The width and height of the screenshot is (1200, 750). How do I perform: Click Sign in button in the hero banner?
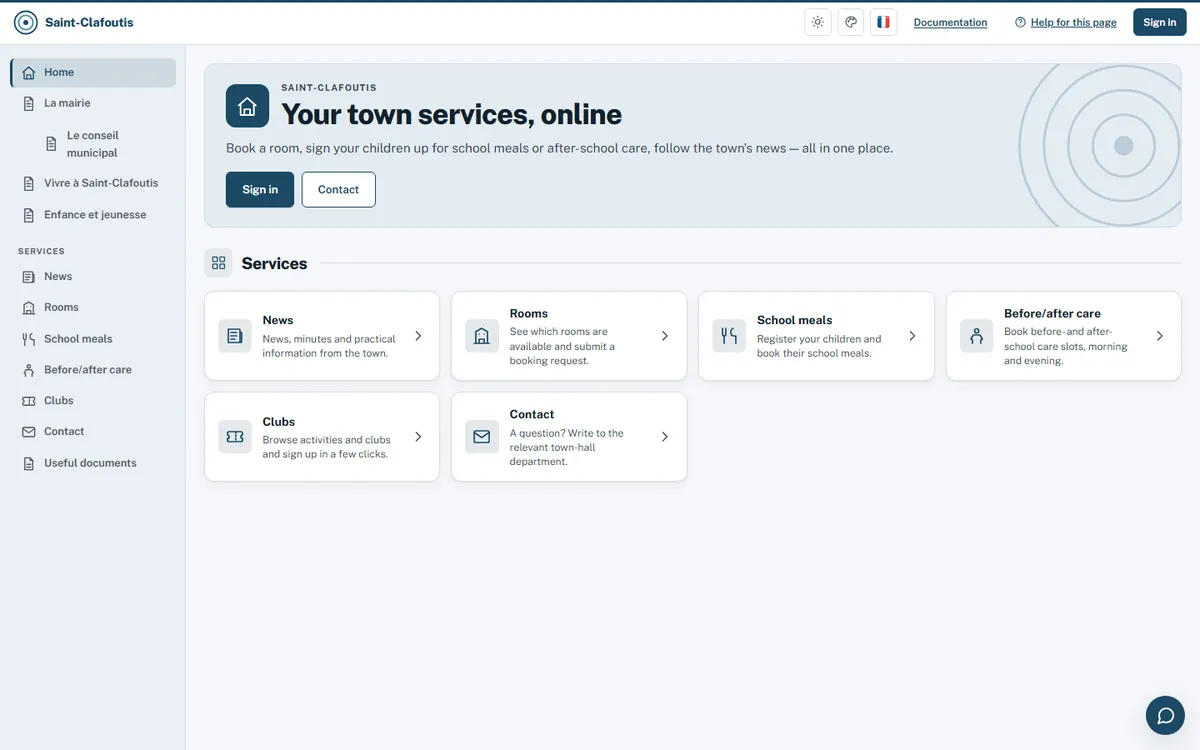(x=260, y=190)
